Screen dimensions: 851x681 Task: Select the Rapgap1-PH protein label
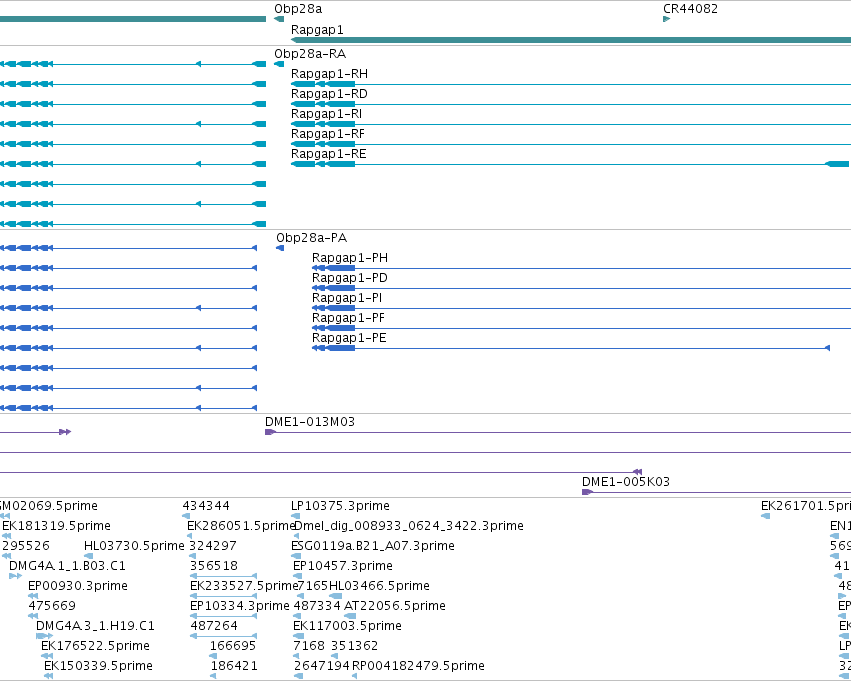[350, 258]
